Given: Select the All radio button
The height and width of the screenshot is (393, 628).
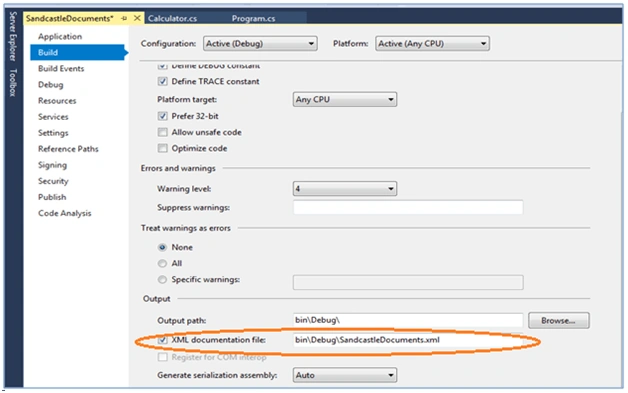Looking at the screenshot, I should 162,263.
